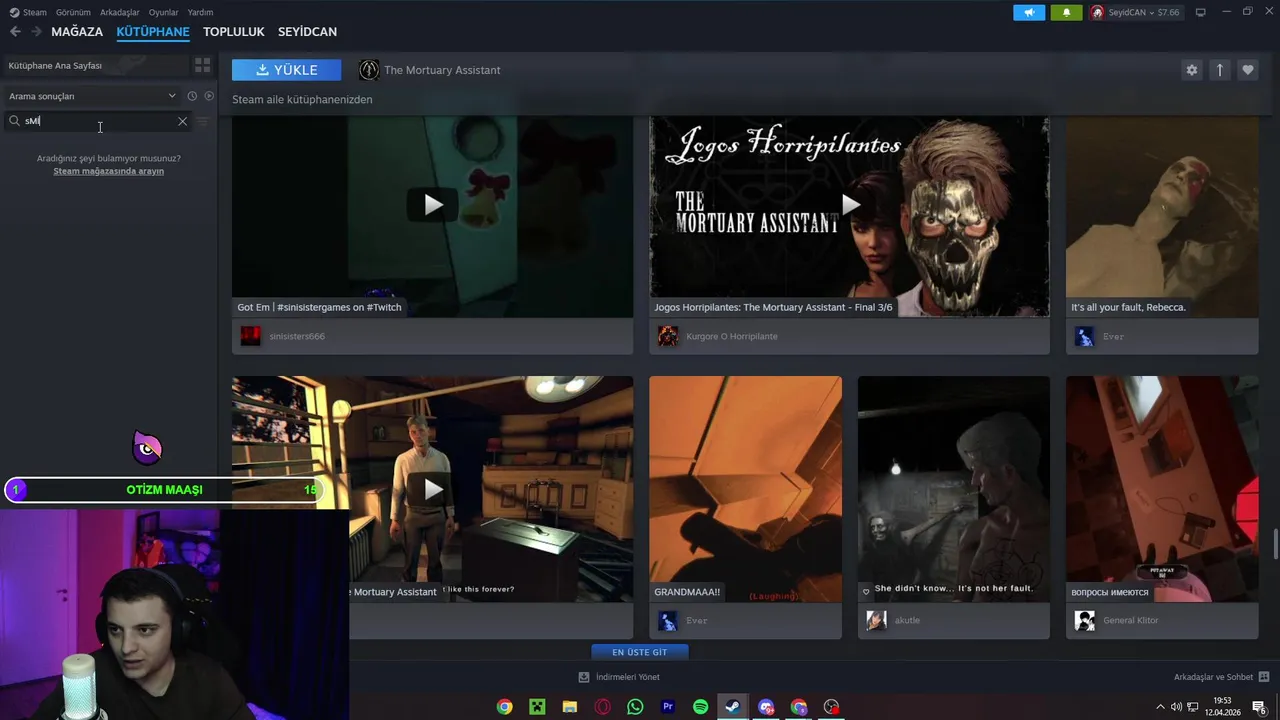Screen dimensions: 1280x720
Task: Open Minecraft from the taskbar
Action: (x=537, y=707)
